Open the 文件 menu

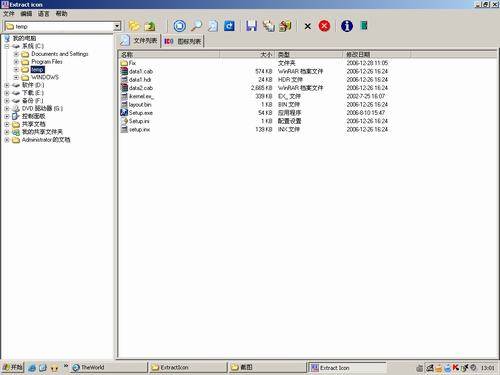pyautogui.click(x=9, y=14)
